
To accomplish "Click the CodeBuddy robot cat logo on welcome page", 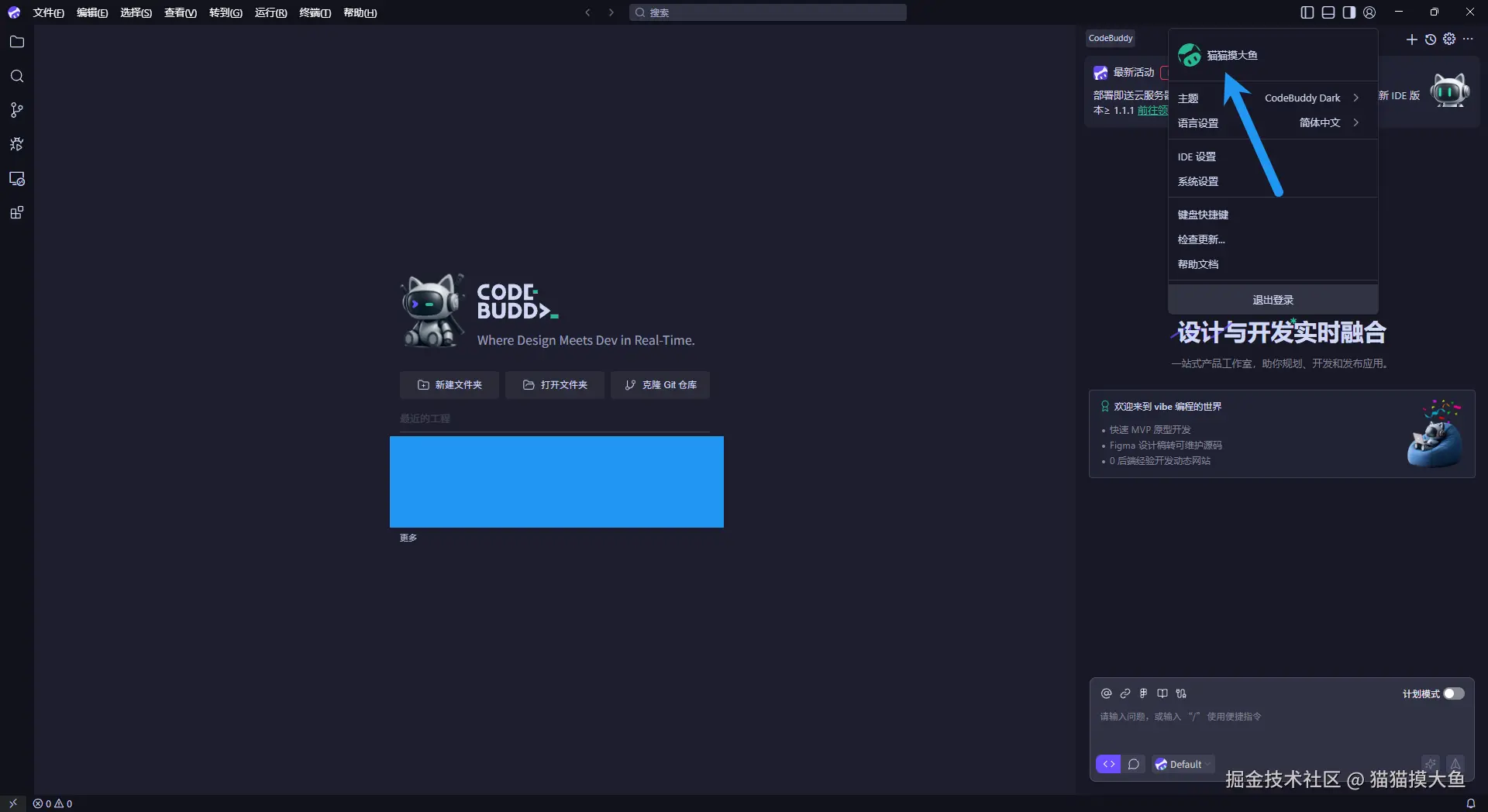I will click(x=432, y=310).
